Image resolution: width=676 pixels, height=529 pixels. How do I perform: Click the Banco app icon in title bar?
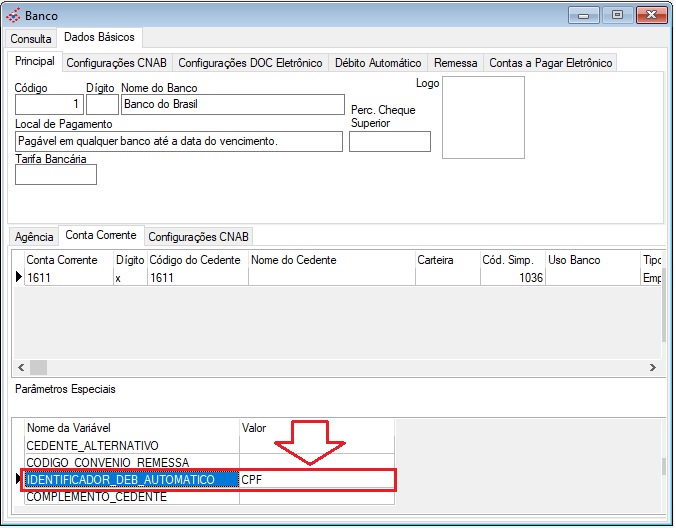point(14,16)
